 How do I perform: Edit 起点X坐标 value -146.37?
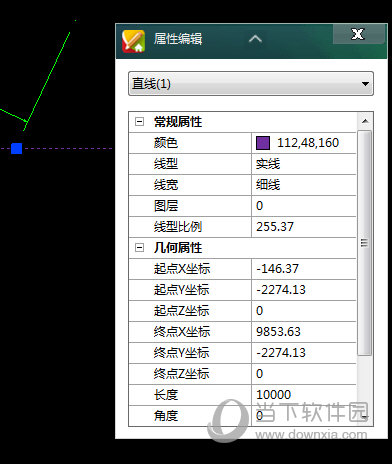pos(304,269)
